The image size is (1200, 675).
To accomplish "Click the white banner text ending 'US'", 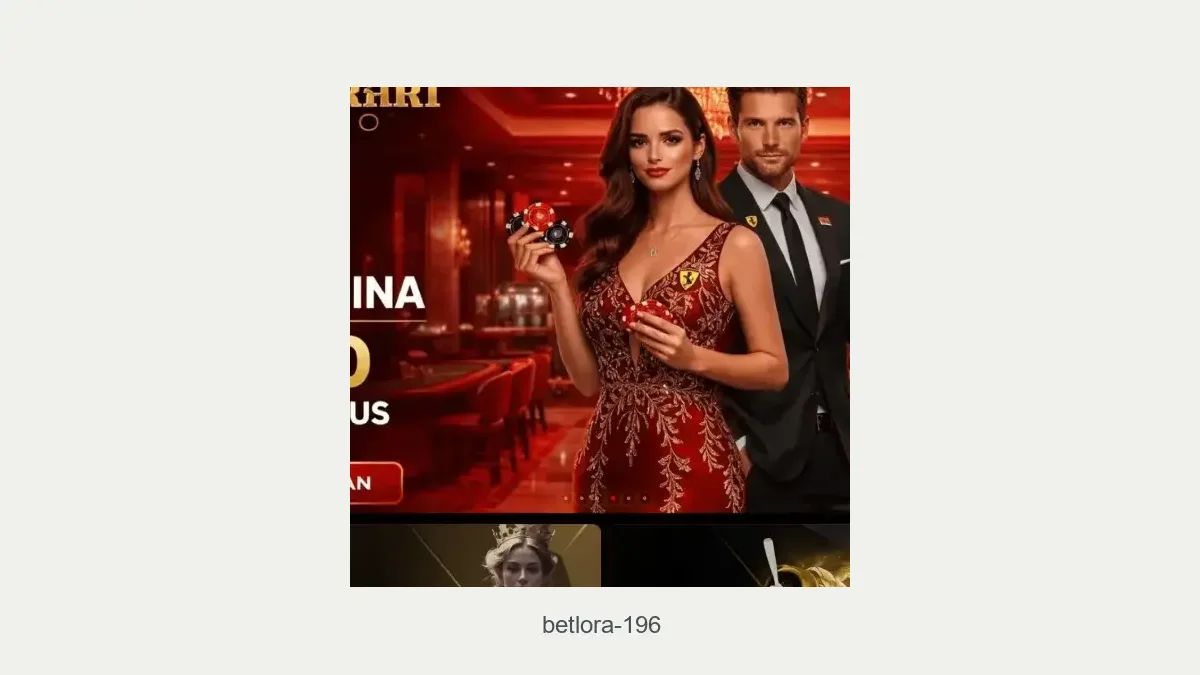I will point(370,412).
